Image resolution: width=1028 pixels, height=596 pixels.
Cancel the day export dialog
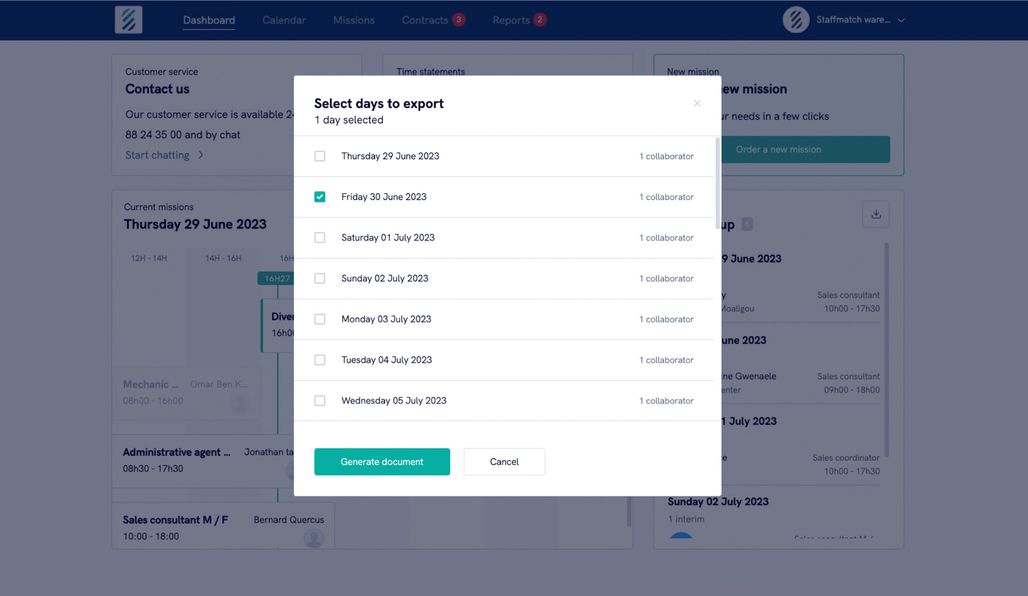[504, 461]
